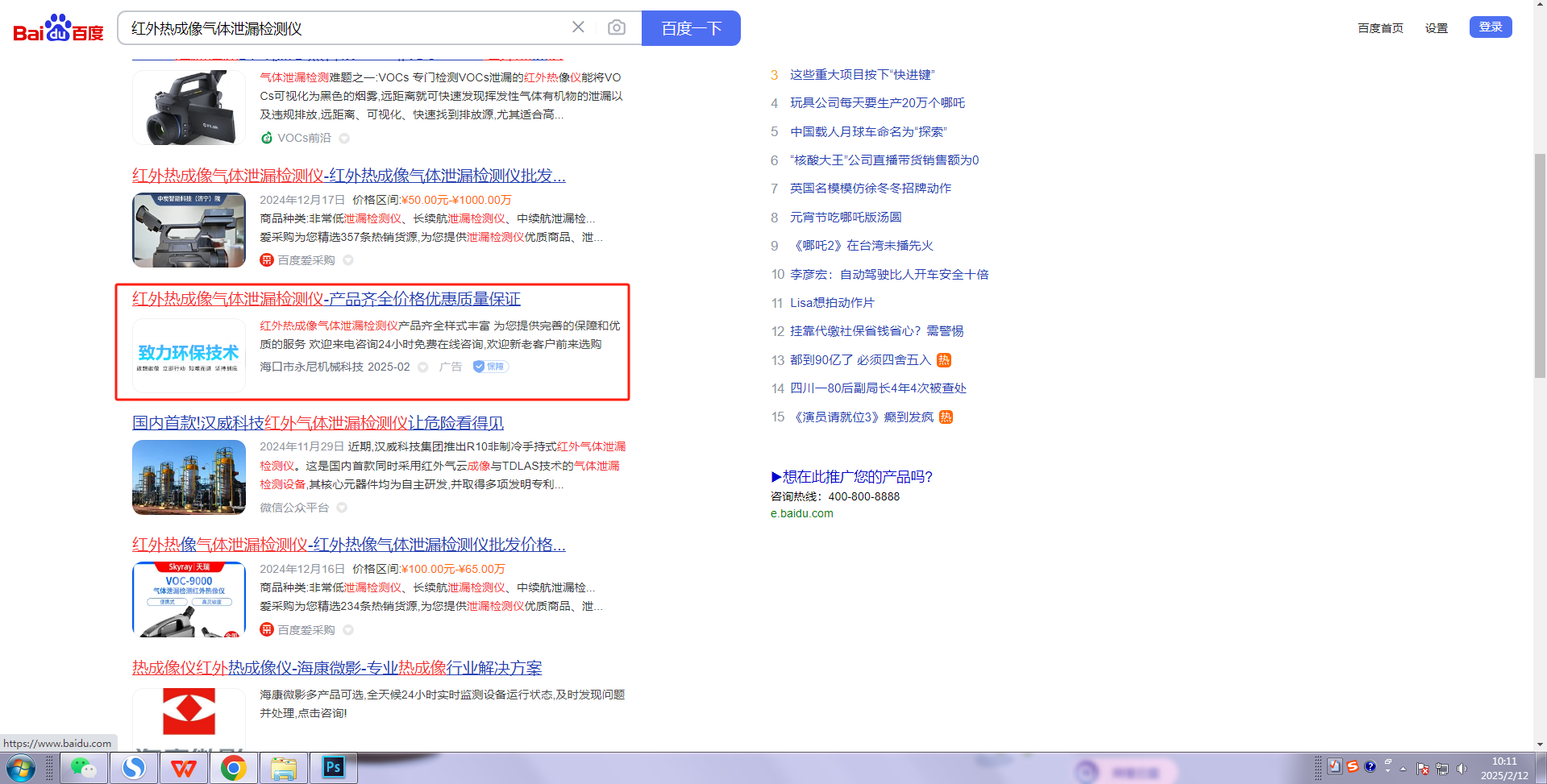Screen dimensions: 1547x784
Task: Click the 保障 shield badge
Action: (x=490, y=367)
